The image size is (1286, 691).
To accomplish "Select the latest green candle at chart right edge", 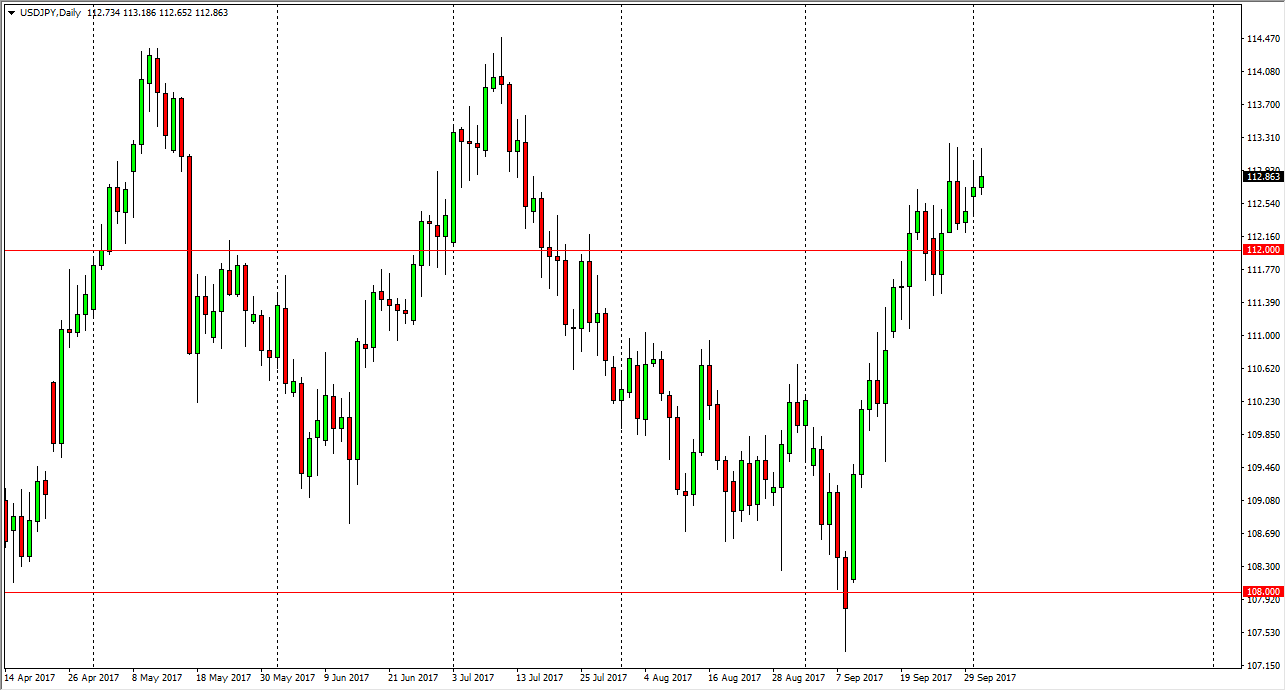I will tap(981, 180).
